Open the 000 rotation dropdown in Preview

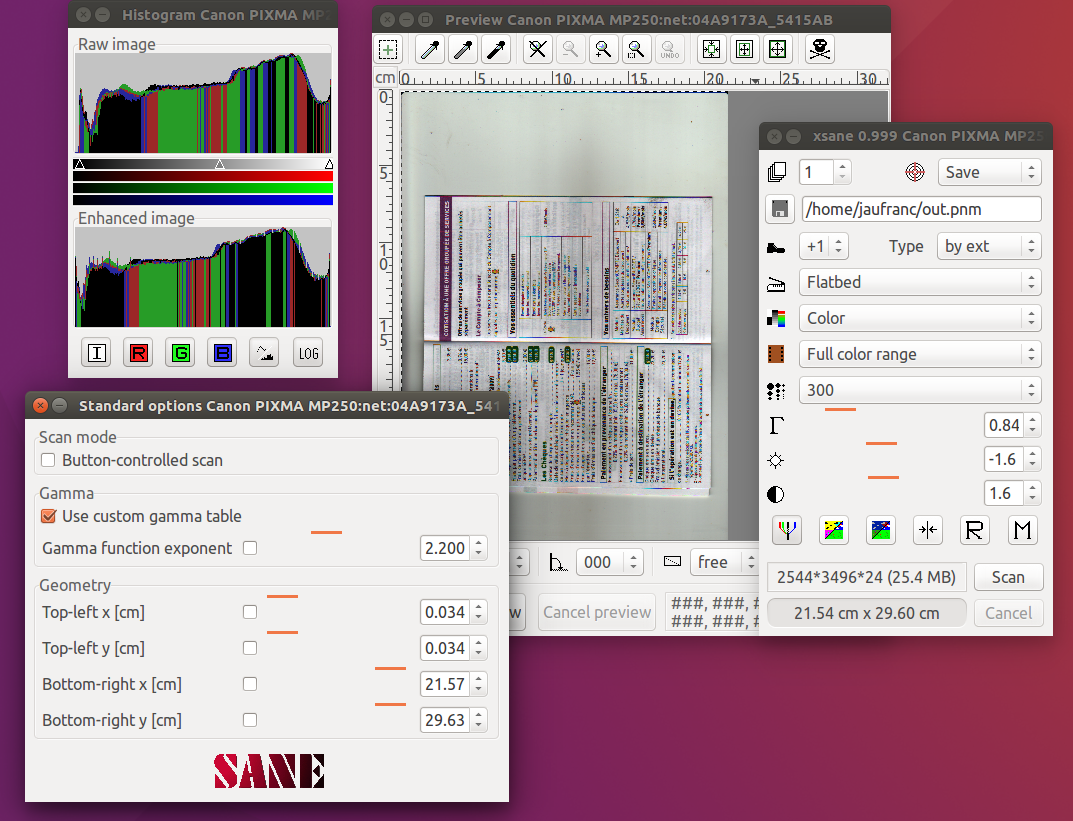(610, 562)
